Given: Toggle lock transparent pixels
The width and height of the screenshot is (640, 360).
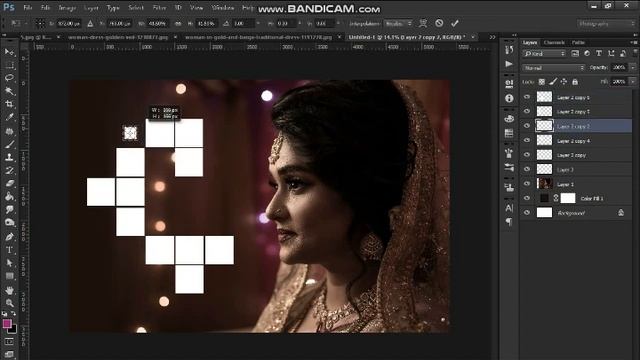Looking at the screenshot, I should pyautogui.click(x=542, y=82).
